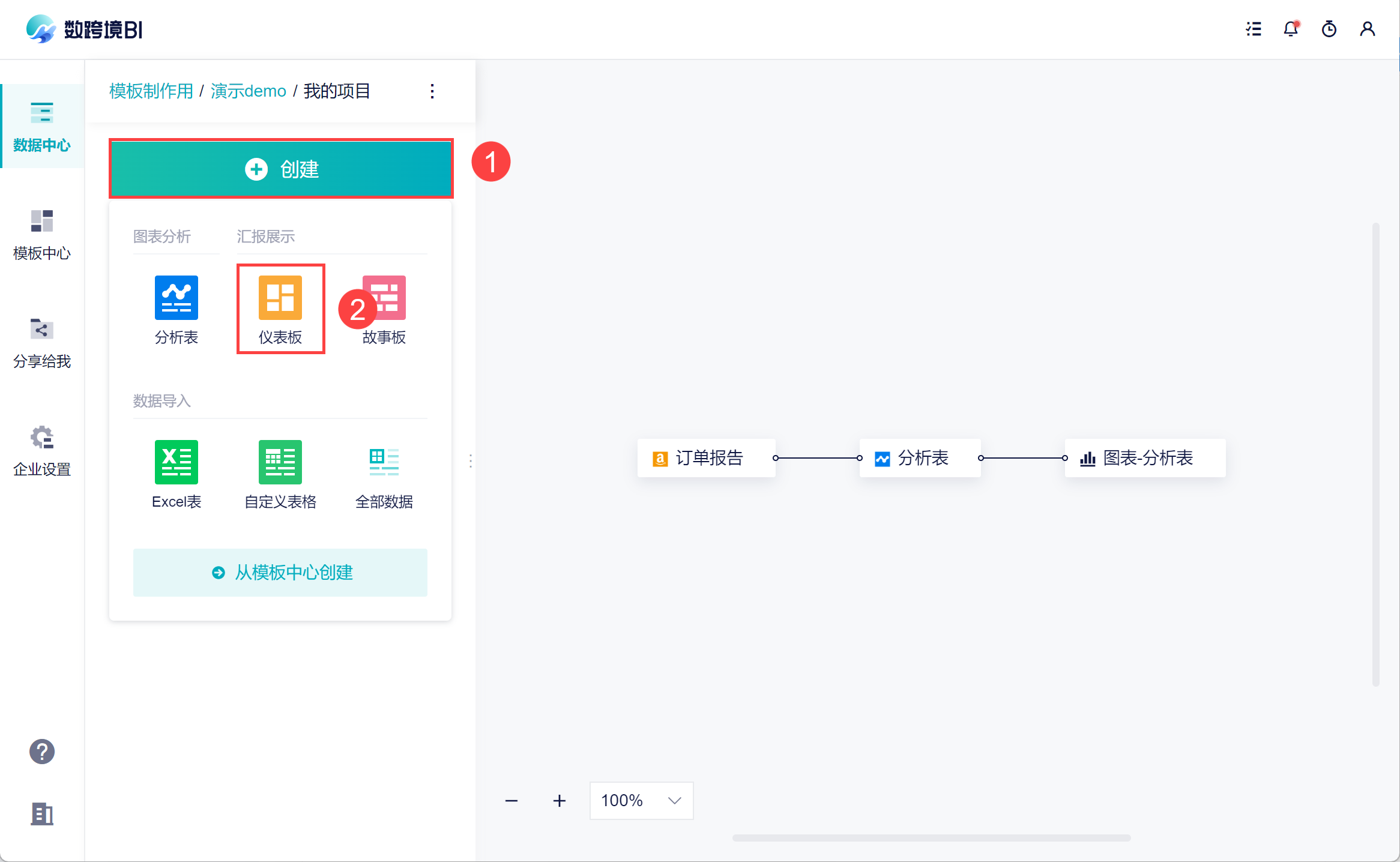Navigate to 演示demo breadcrumb link
This screenshot has width=1400, height=862.
click(248, 91)
